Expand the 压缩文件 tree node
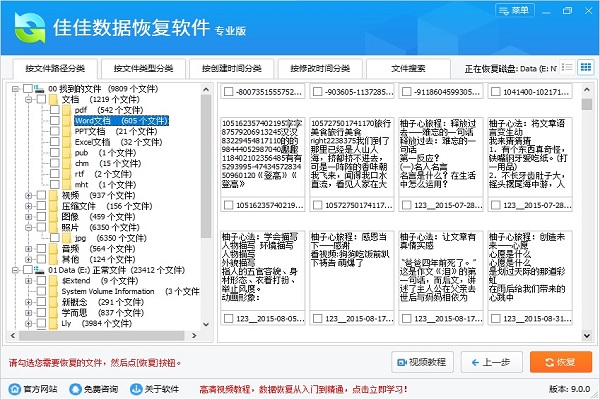Image resolution: width=600 pixels, height=400 pixels. (x=29, y=206)
